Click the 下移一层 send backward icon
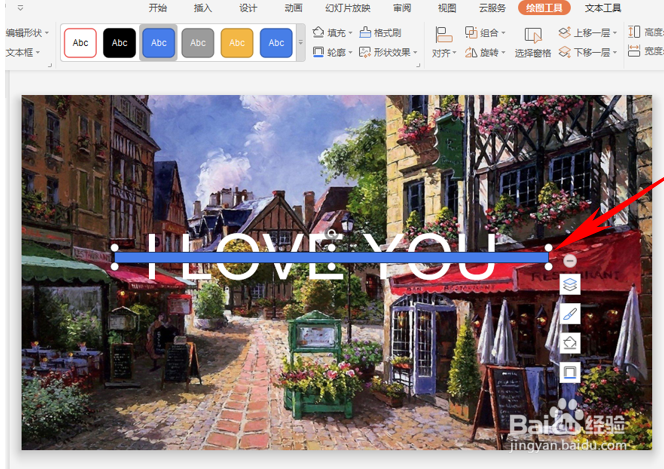 [564, 52]
